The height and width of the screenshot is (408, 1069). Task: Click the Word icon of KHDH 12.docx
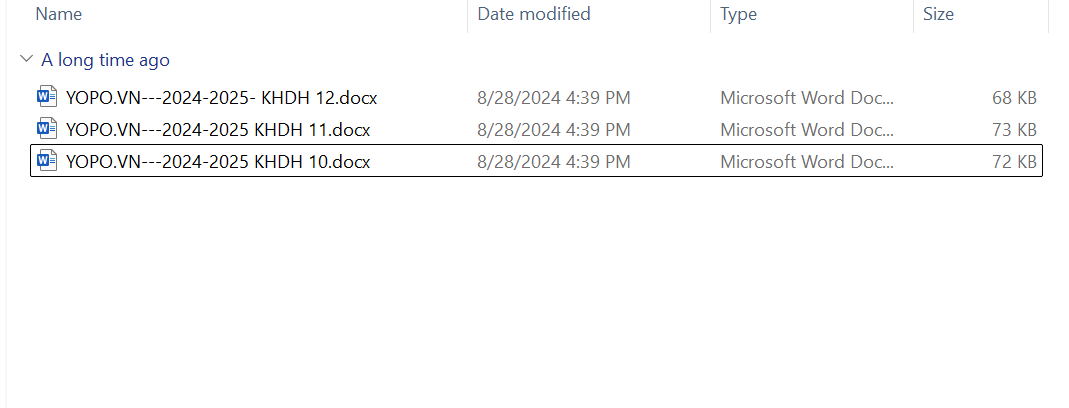tap(46, 97)
